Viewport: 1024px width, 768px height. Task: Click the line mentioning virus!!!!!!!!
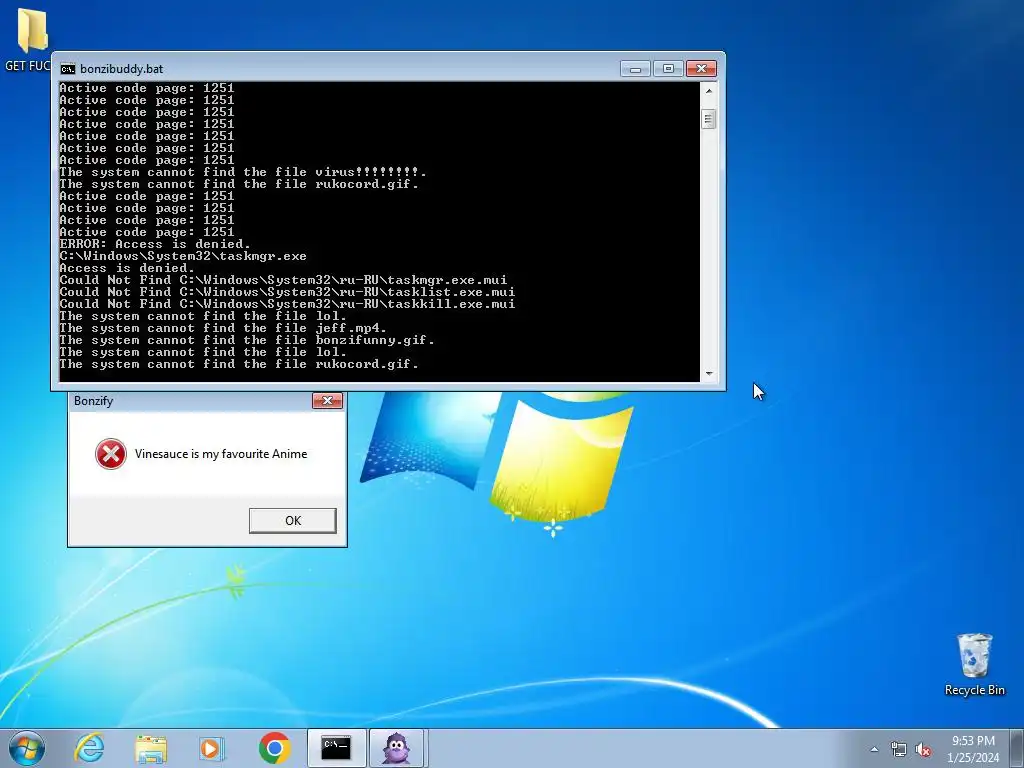click(243, 172)
